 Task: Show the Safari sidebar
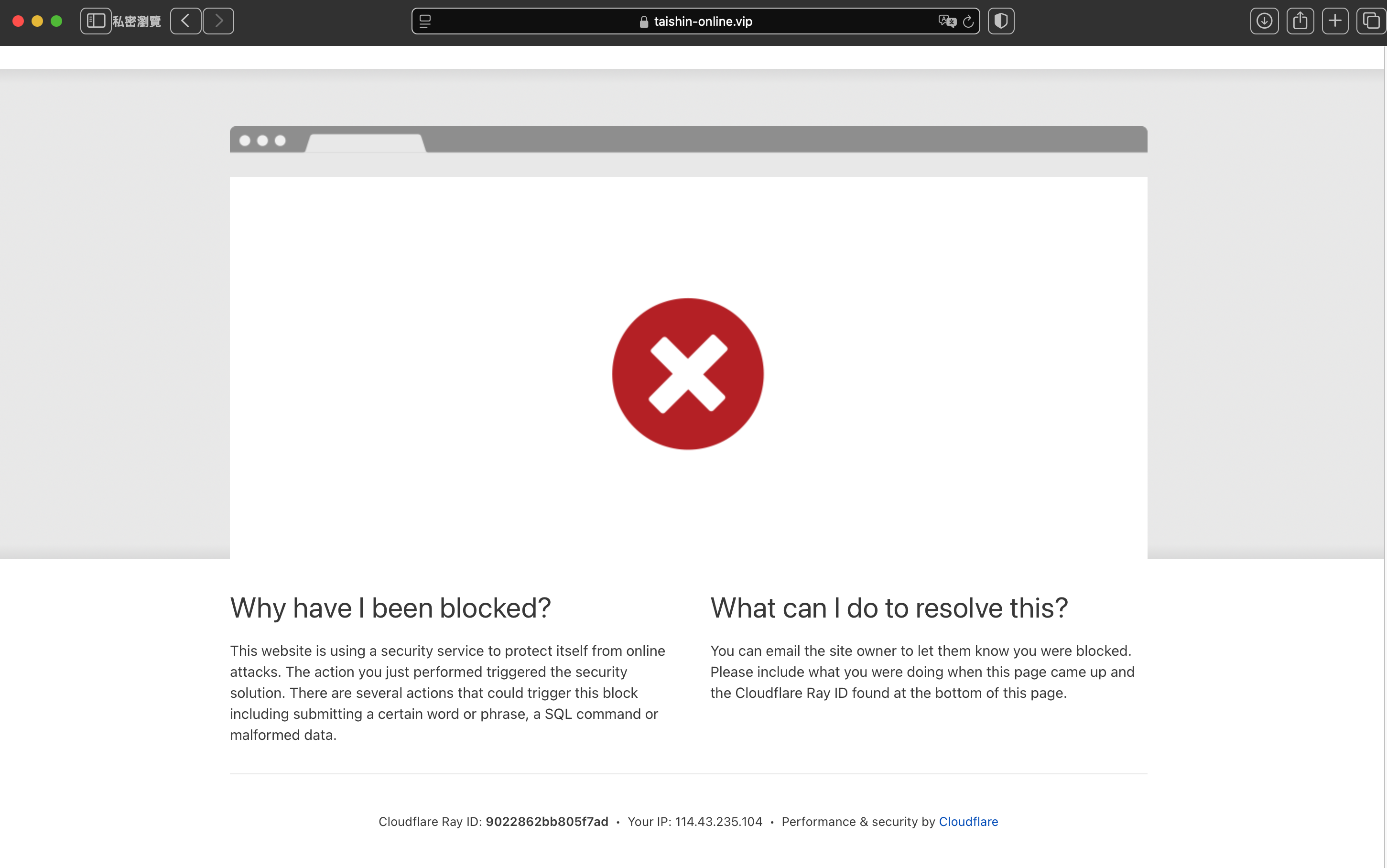tap(96, 21)
